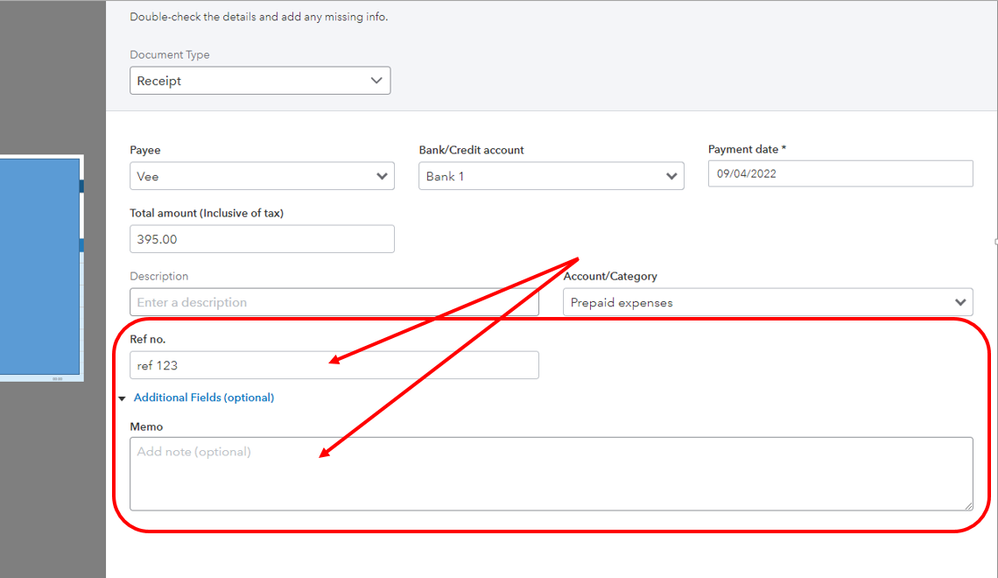Click the Ref no. label text
This screenshot has height=578, width=998.
(148, 340)
